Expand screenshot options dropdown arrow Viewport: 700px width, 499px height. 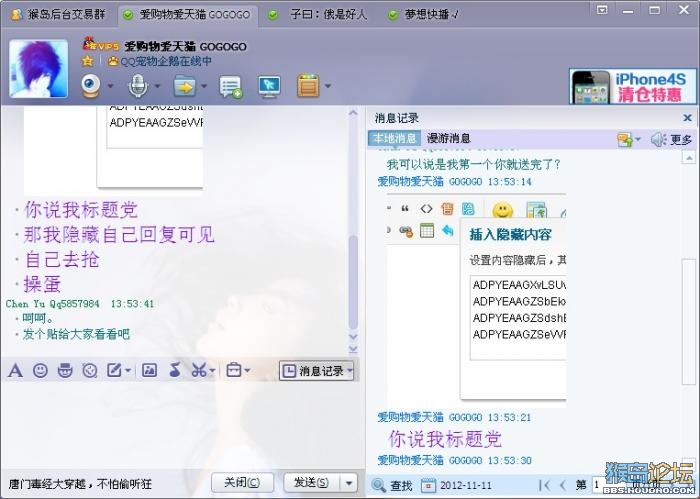[212, 370]
